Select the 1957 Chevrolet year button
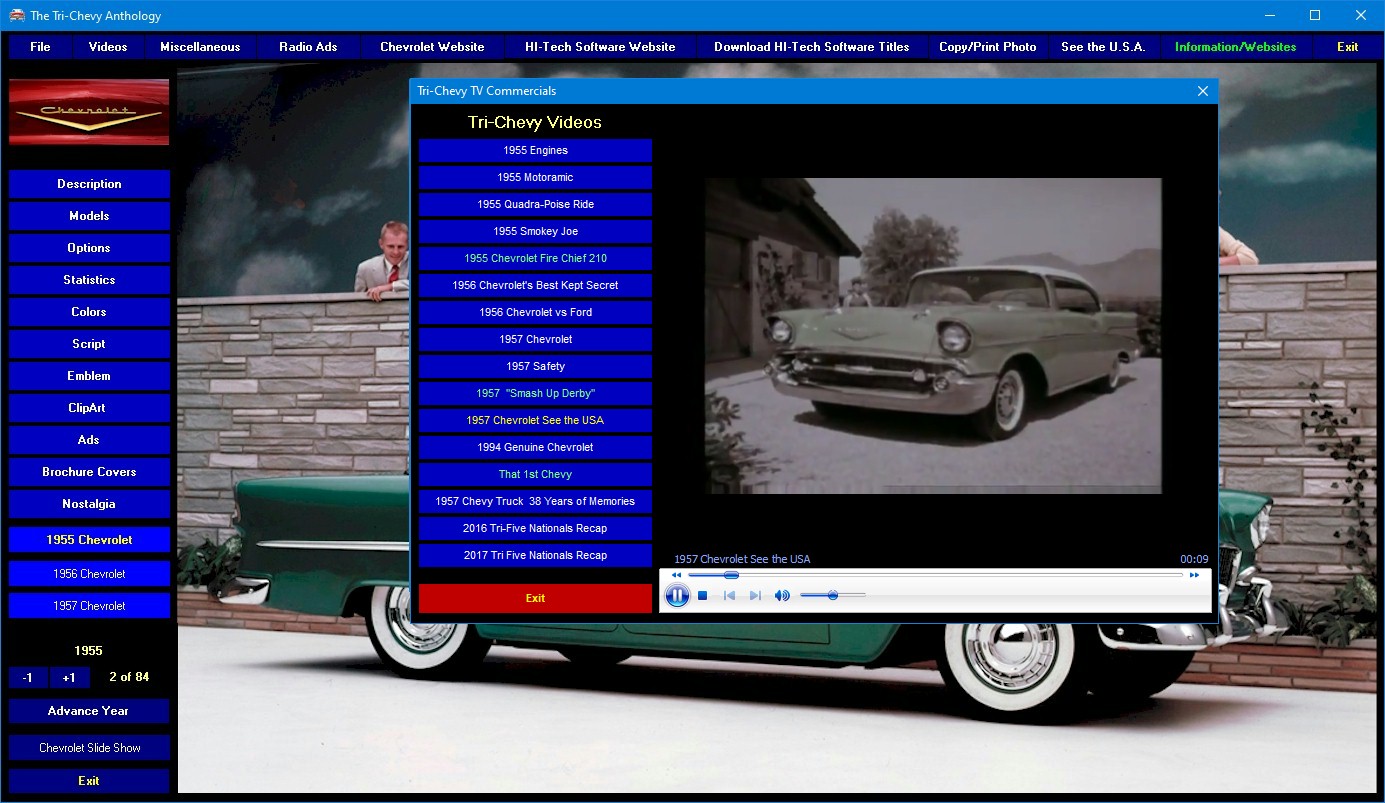 click(x=89, y=606)
